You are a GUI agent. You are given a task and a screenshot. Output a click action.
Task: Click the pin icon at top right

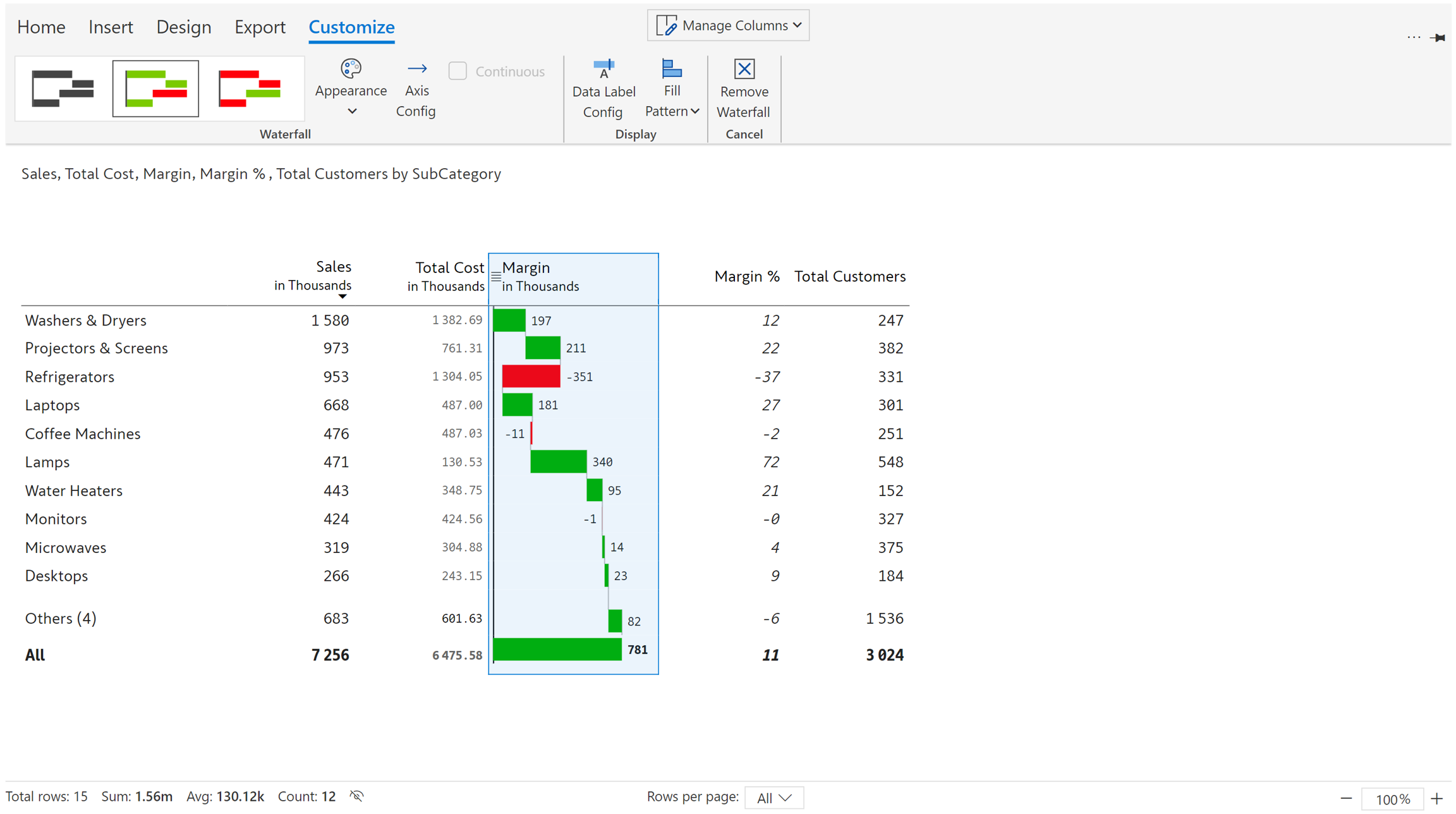tap(1438, 38)
